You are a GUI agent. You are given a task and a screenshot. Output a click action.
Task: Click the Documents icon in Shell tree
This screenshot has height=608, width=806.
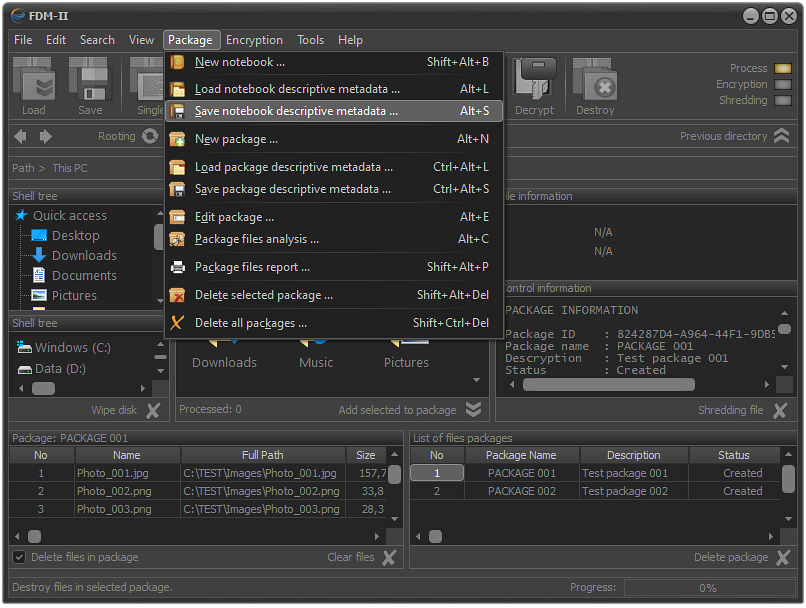39,275
